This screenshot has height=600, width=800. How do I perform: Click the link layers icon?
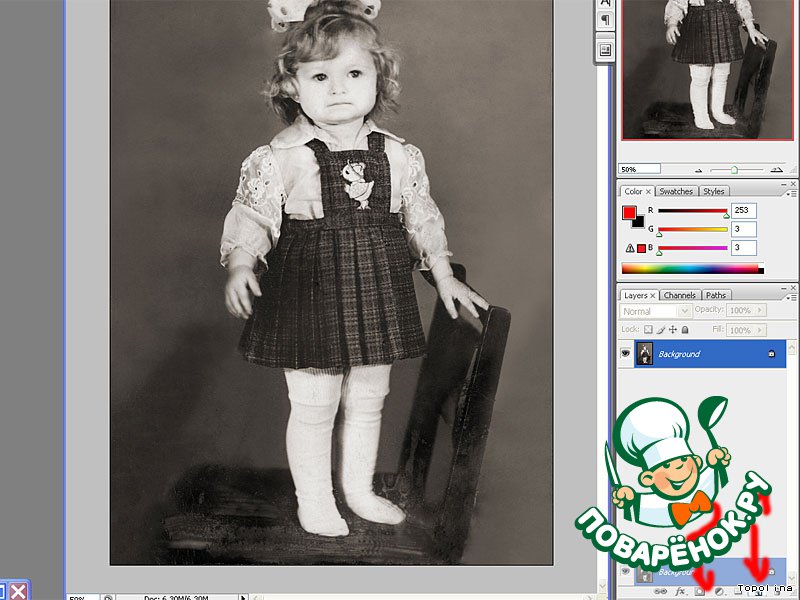click(x=662, y=592)
